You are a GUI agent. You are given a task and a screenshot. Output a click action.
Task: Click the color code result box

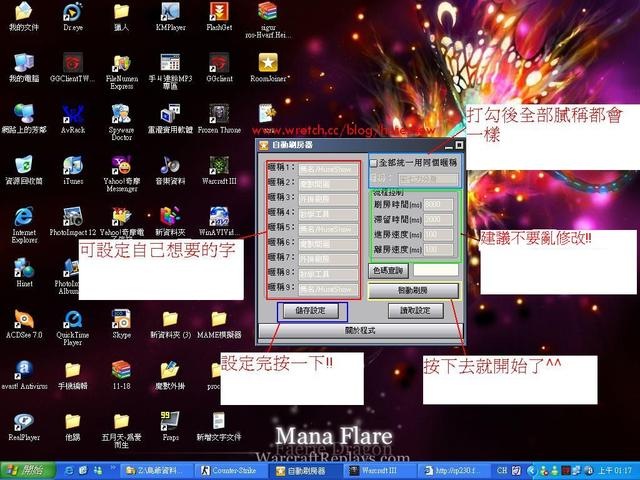click(436, 270)
